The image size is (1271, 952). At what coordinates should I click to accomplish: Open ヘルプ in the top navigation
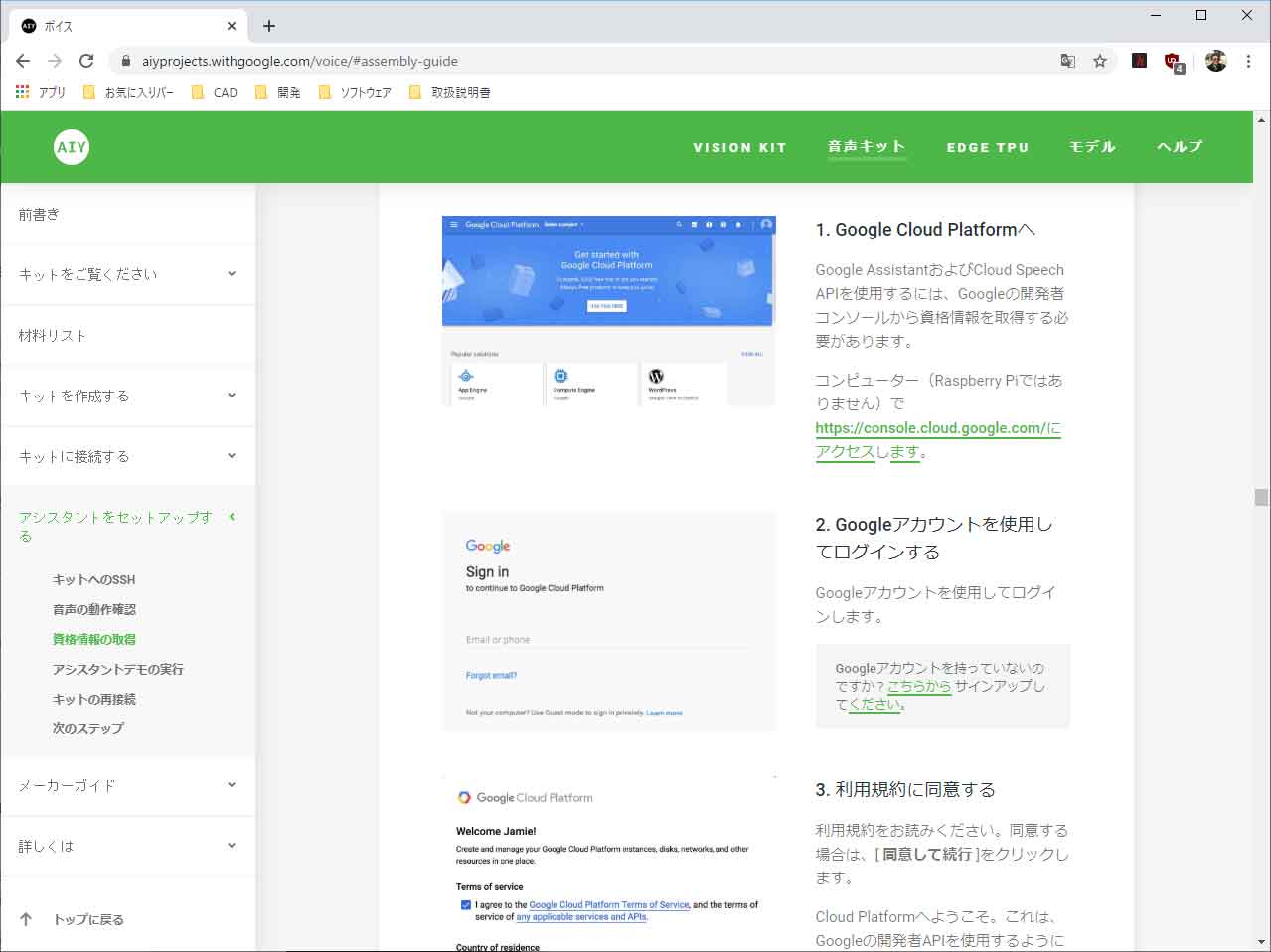click(x=1180, y=147)
